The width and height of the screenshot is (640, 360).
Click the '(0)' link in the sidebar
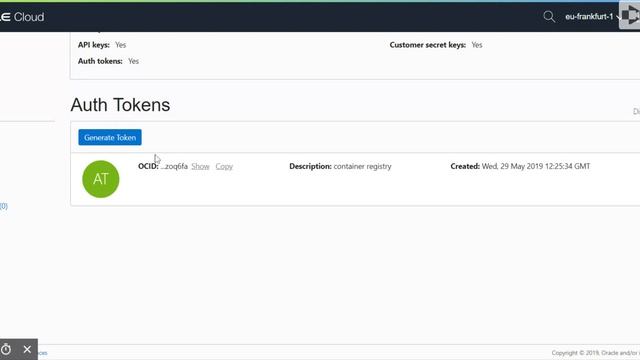pos(4,206)
